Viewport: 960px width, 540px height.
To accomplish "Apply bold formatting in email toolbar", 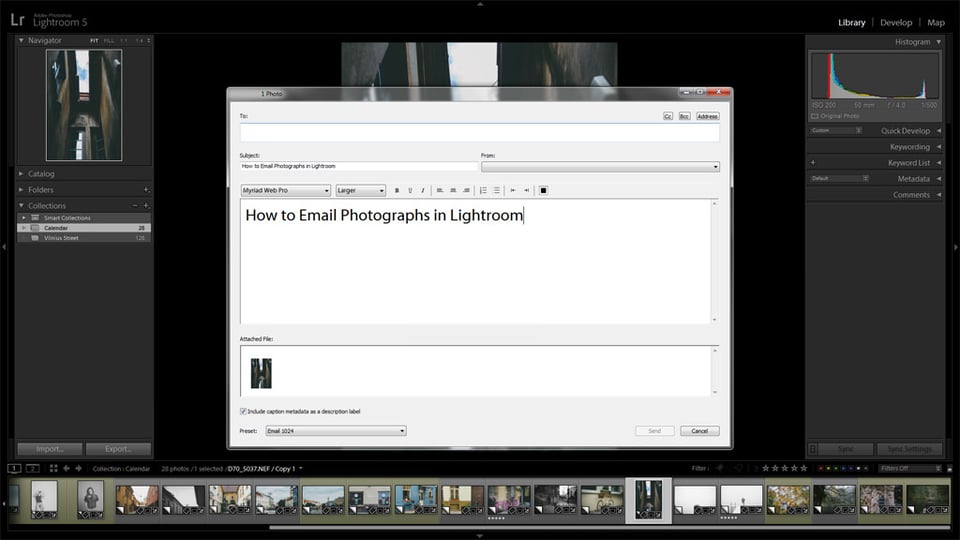I will click(x=397, y=190).
